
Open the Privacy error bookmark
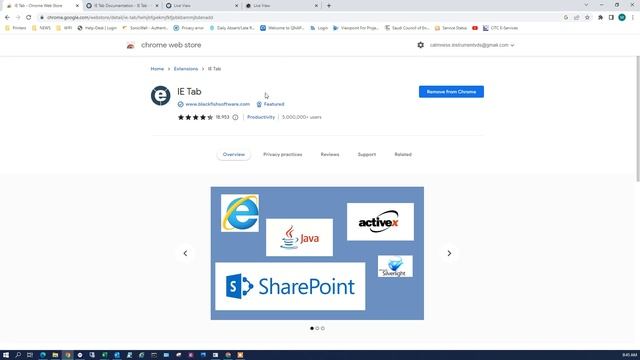pyautogui.click(x=188, y=28)
